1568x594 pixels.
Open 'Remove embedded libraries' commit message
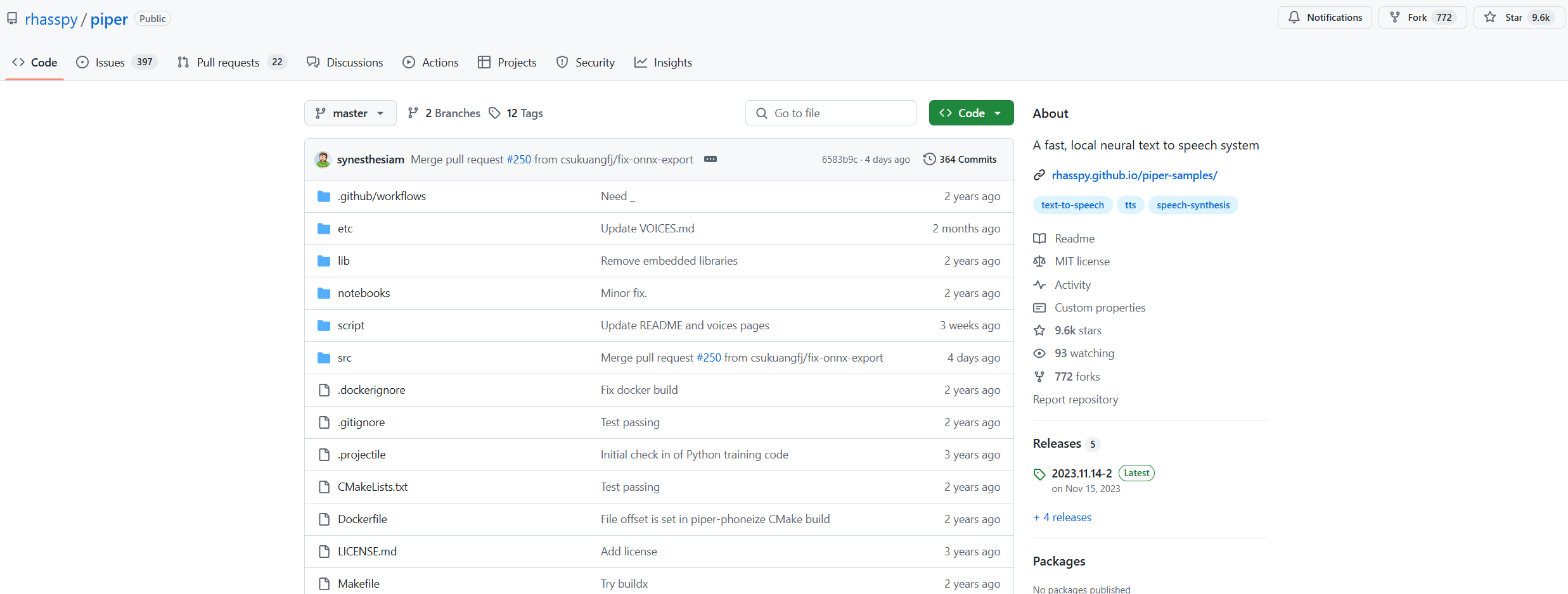coord(669,261)
